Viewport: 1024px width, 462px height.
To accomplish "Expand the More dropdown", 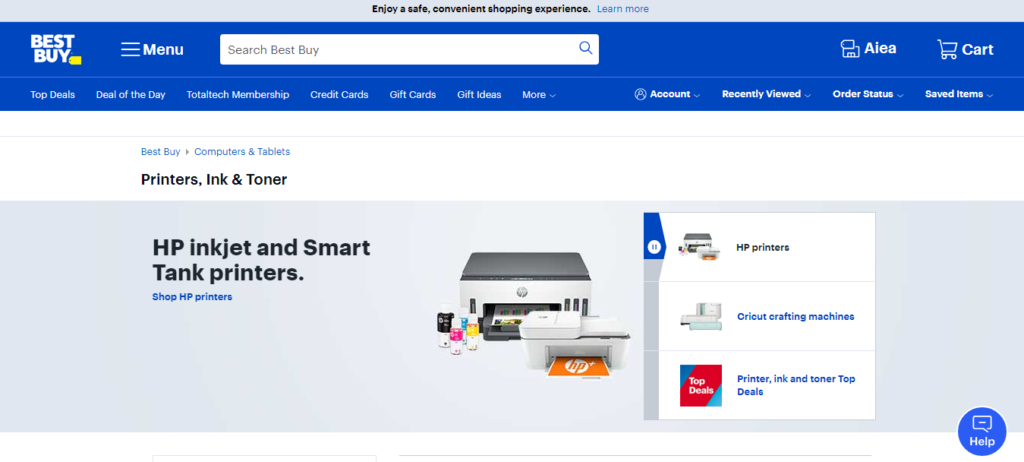I will (x=539, y=95).
